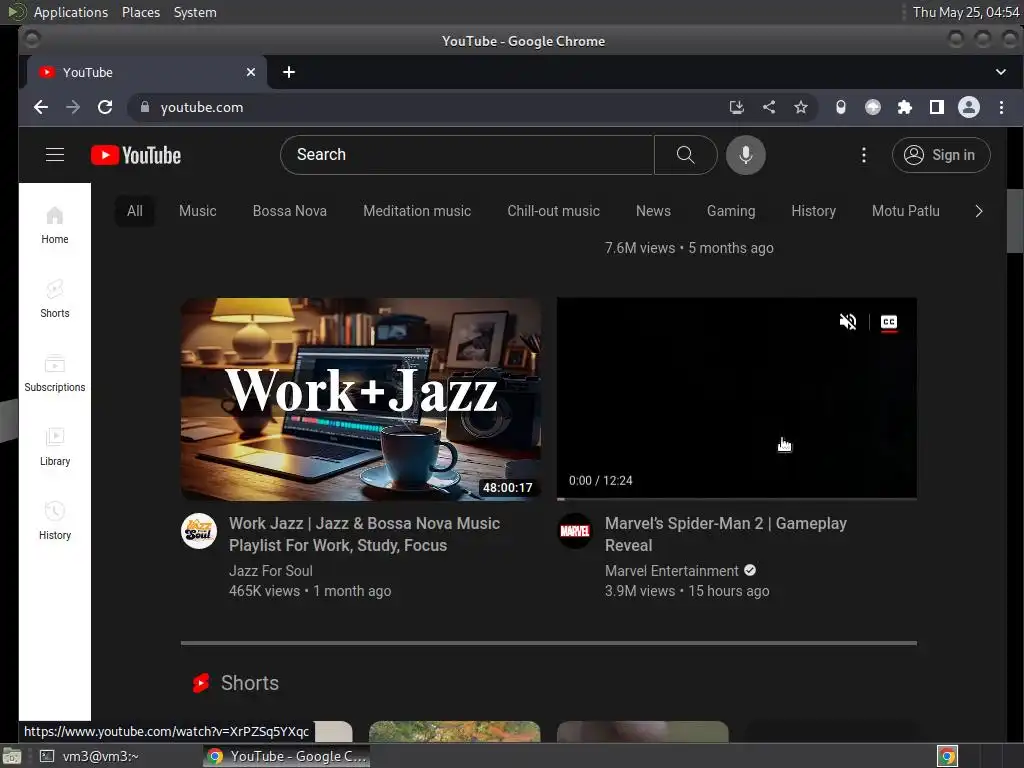Open Chrome three-dot menu
Image resolution: width=1024 pixels, height=768 pixels.
1001,107
